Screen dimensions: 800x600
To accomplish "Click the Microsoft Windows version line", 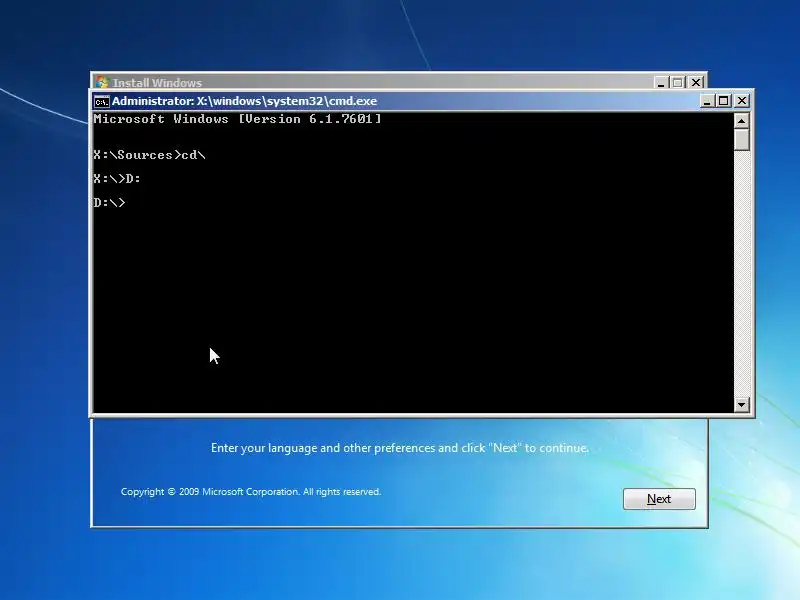I will click(237, 119).
